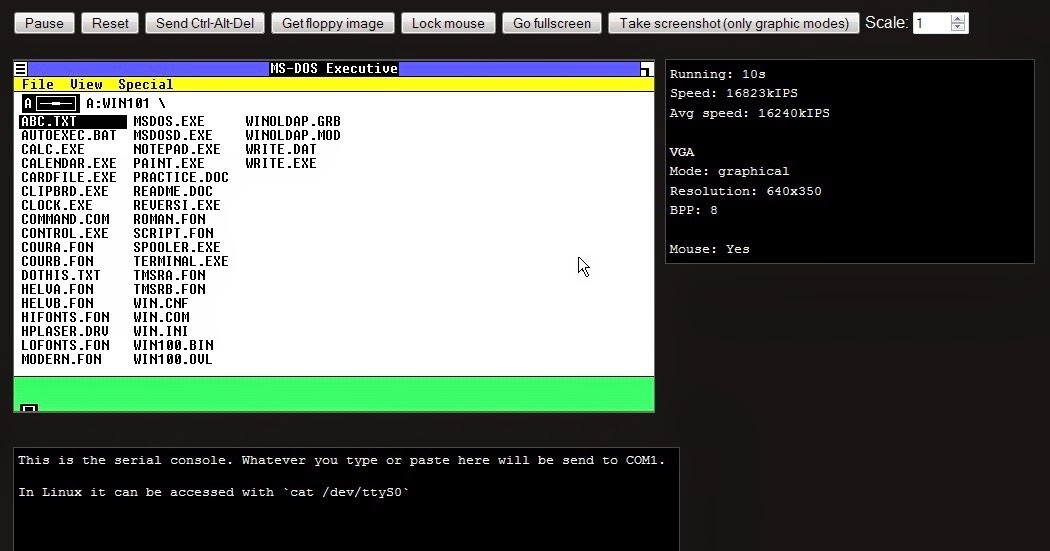Viewport: 1050px width, 551px height.
Task: Click Take screenshot button
Action: pyautogui.click(x=734, y=23)
